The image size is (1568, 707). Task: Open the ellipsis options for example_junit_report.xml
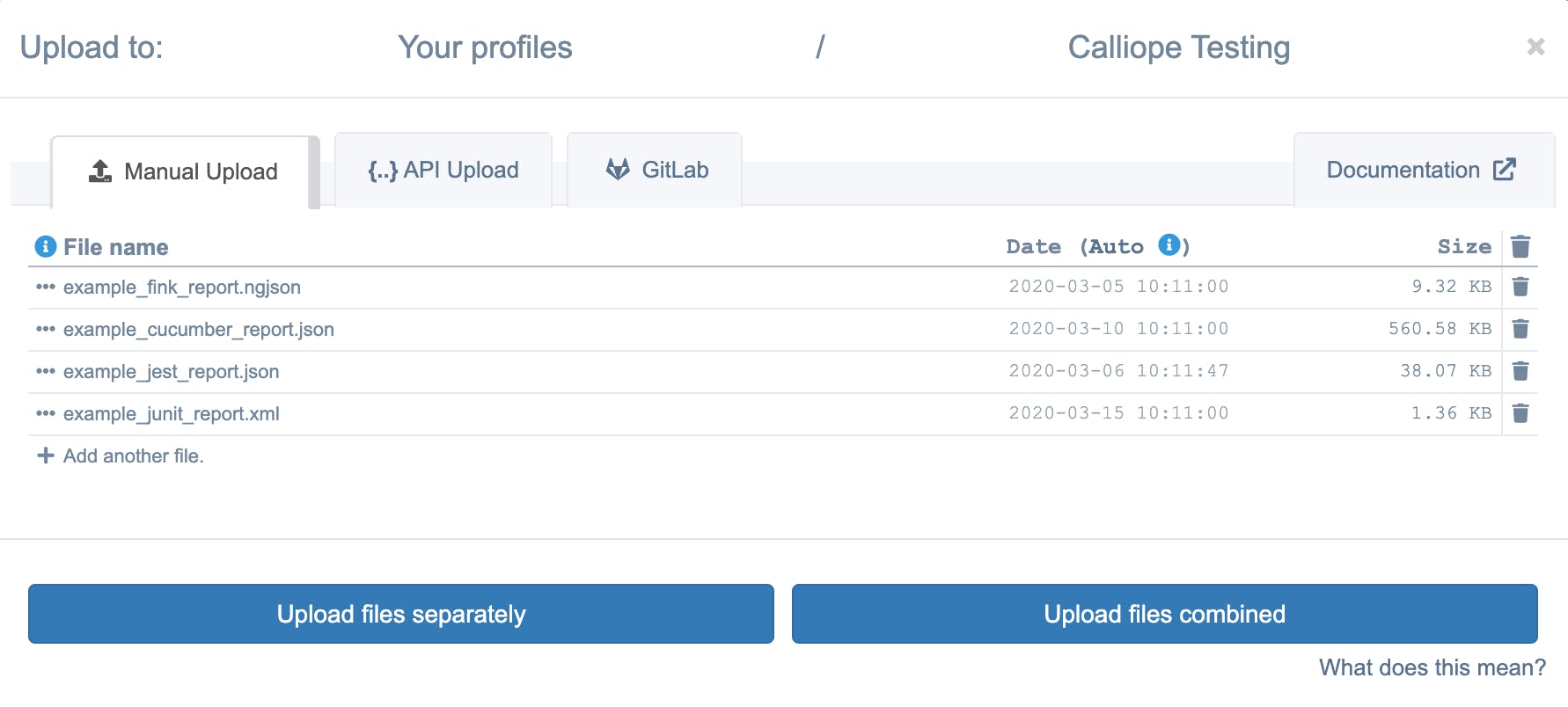tap(45, 413)
